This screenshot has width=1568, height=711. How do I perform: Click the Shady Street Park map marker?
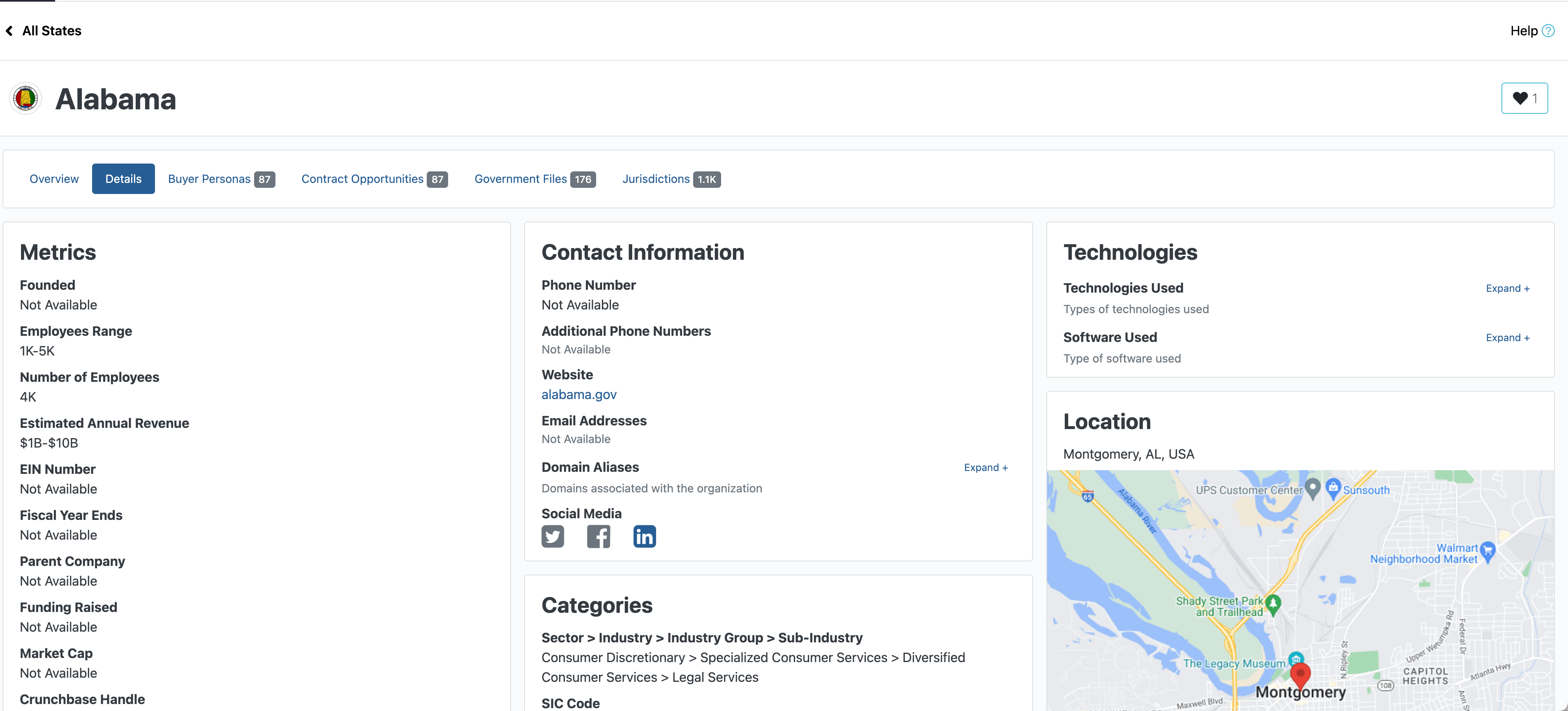tap(1273, 605)
